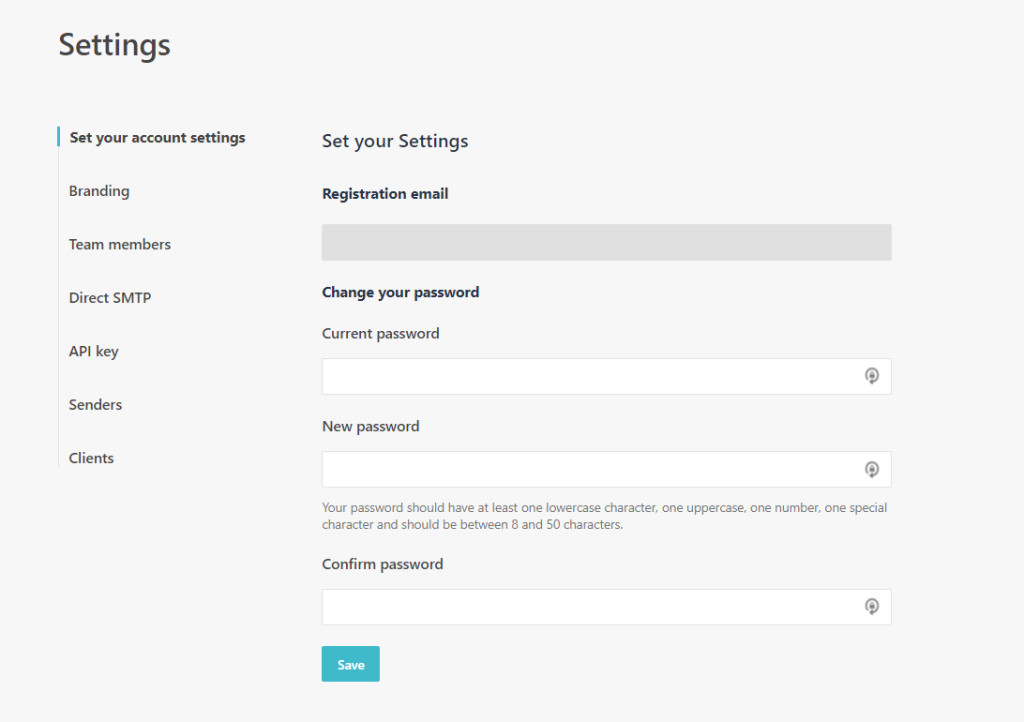Go to Direct SMTP settings
1024x722 pixels.
[110, 298]
